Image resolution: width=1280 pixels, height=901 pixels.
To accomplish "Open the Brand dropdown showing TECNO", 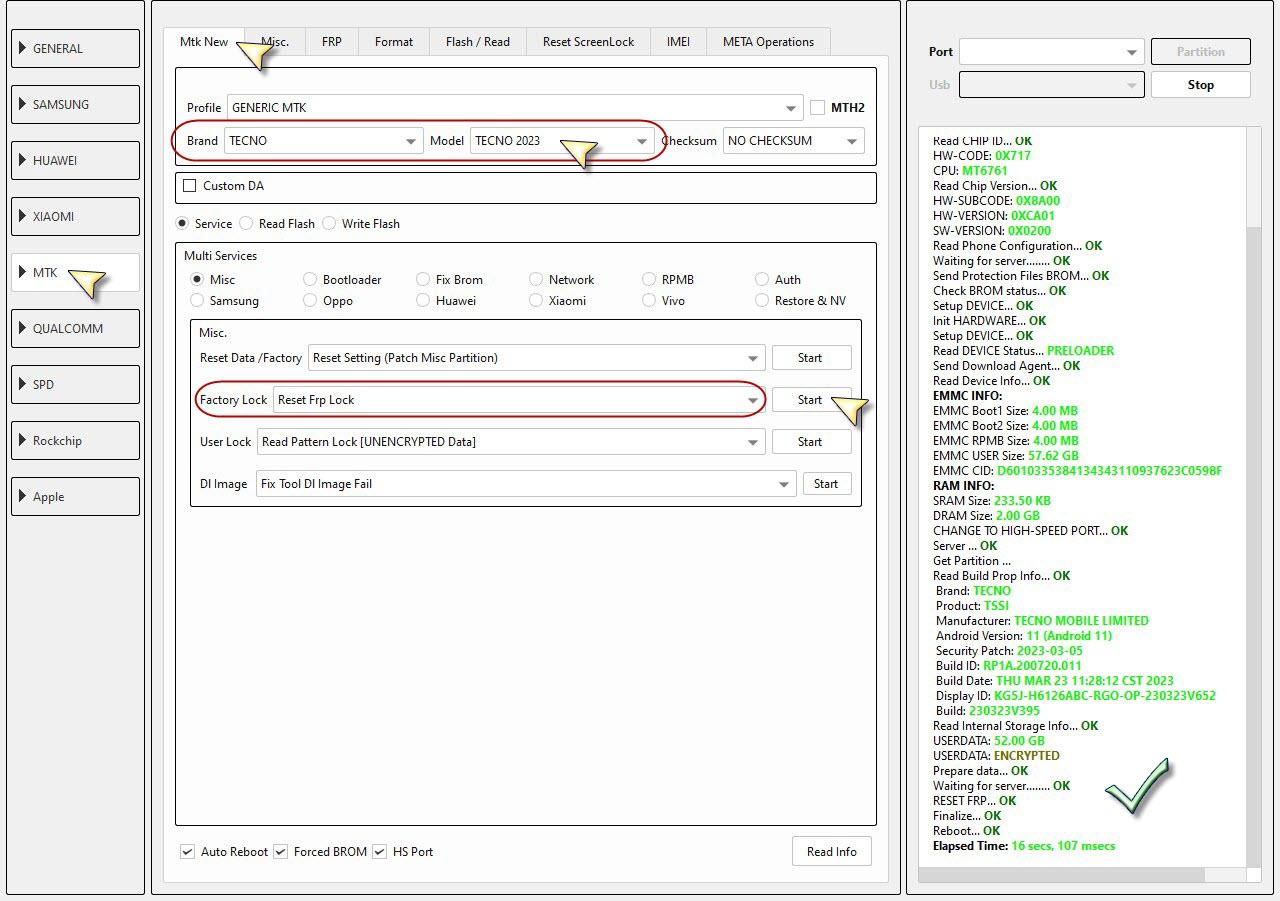I will pyautogui.click(x=322, y=141).
